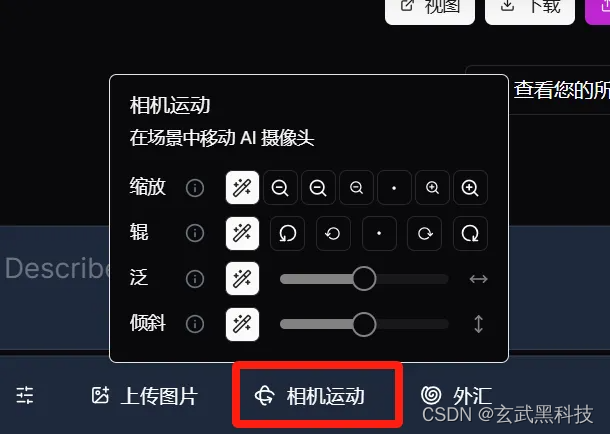Choose the mild clockwise roll button
The width and height of the screenshot is (610, 434).
point(424,233)
